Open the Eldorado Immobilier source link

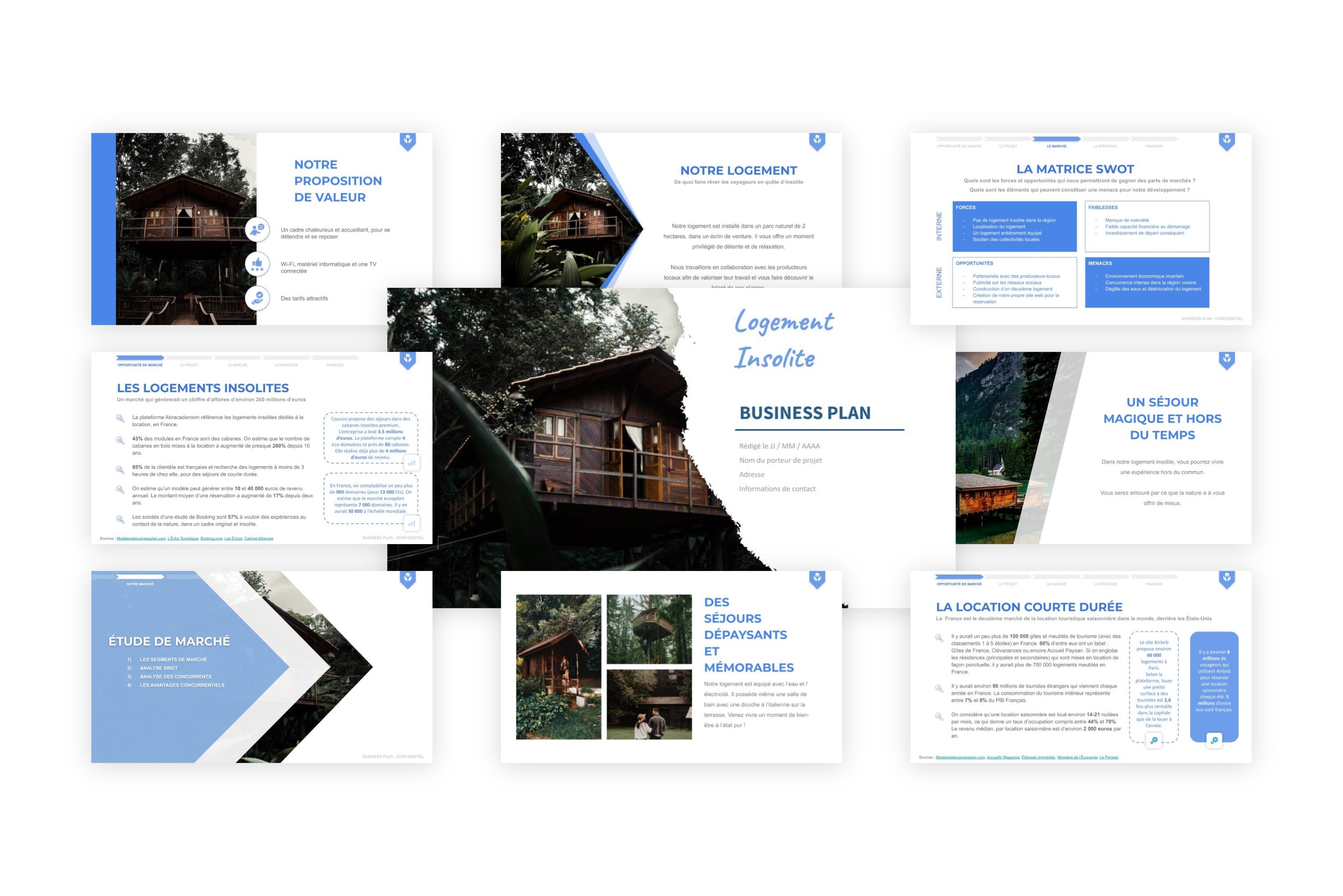(x=1038, y=757)
